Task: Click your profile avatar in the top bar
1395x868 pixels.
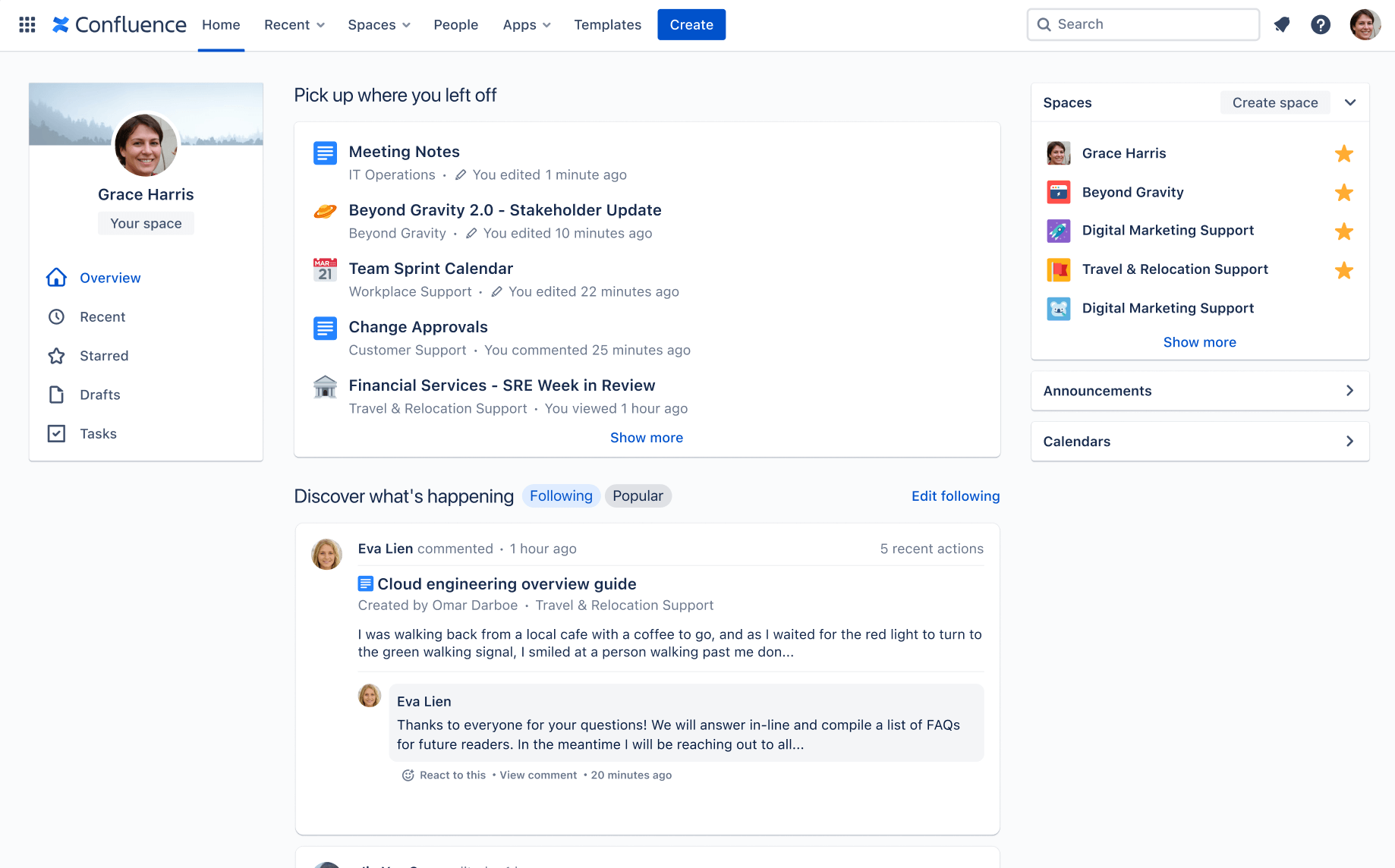Action: click(1365, 24)
